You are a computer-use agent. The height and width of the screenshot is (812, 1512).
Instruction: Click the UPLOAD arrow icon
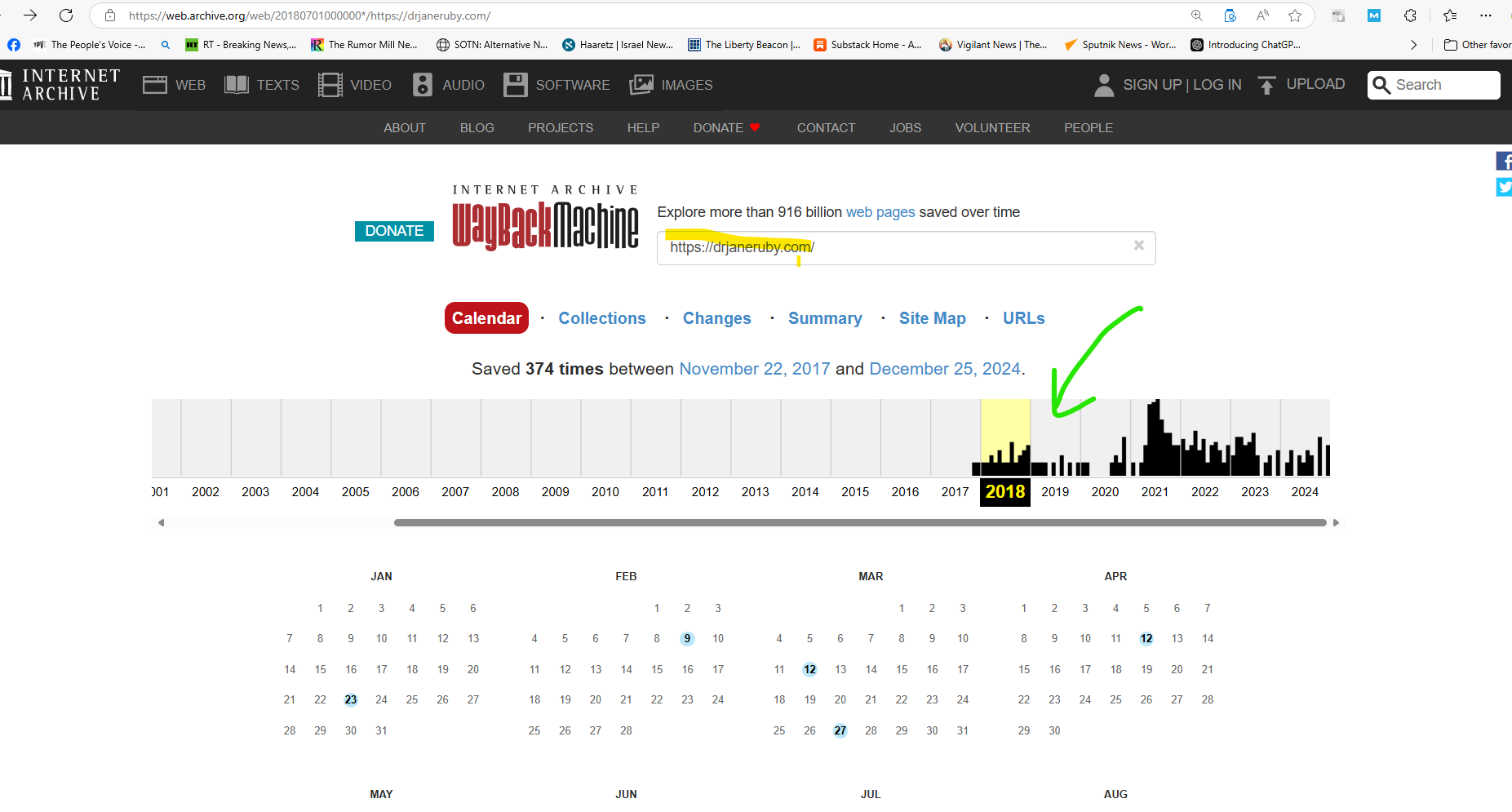[1266, 85]
